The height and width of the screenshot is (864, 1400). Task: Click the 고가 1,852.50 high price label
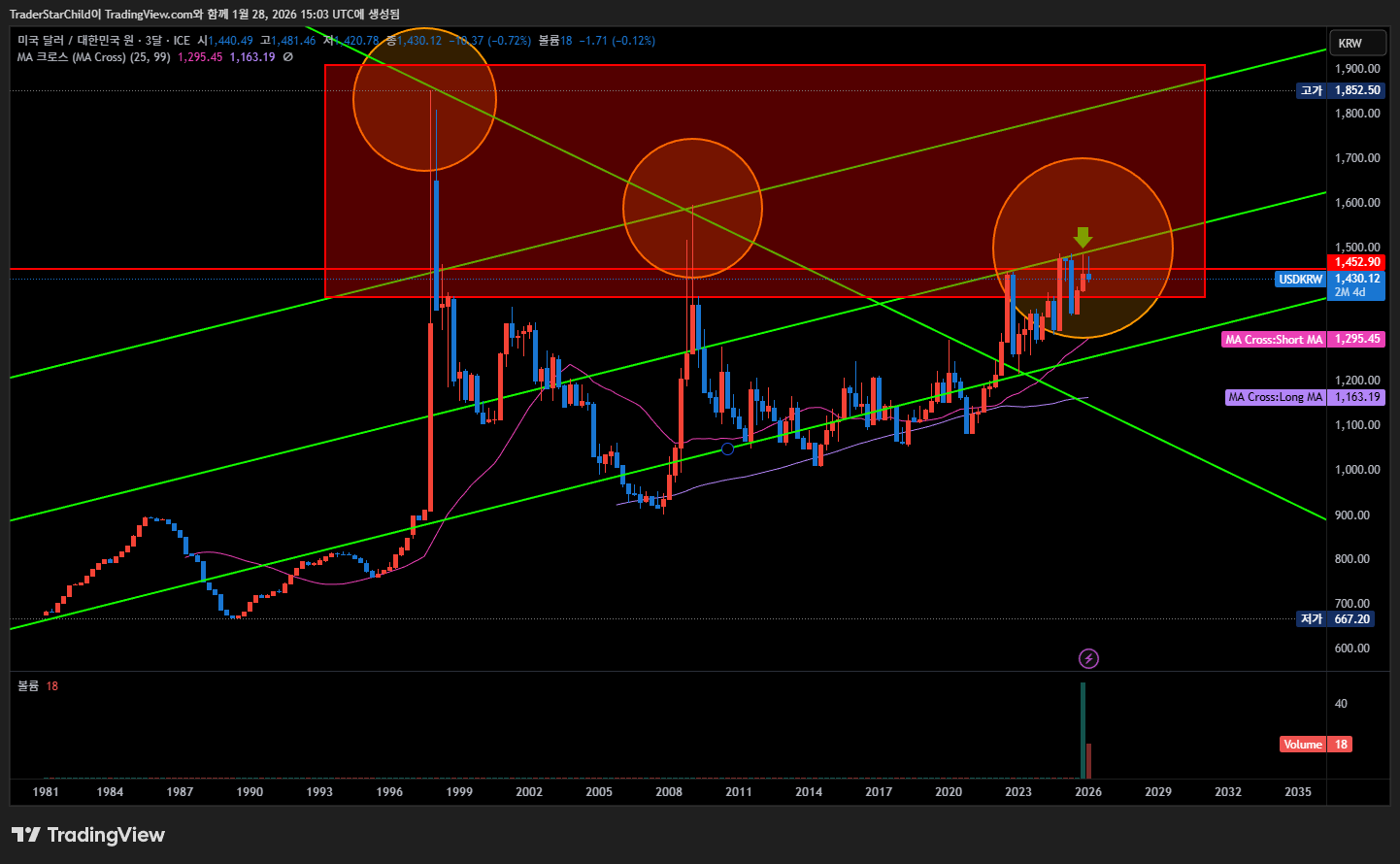1341,90
